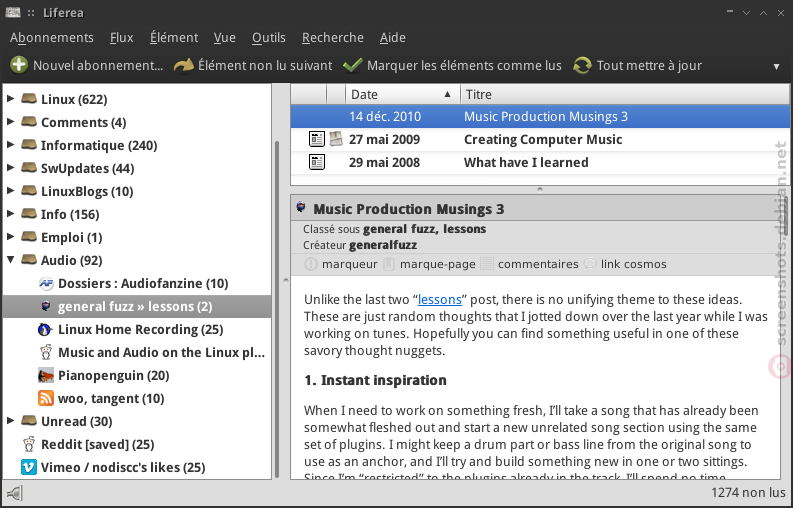Select Pianopenguin (20) feed

click(x=114, y=375)
